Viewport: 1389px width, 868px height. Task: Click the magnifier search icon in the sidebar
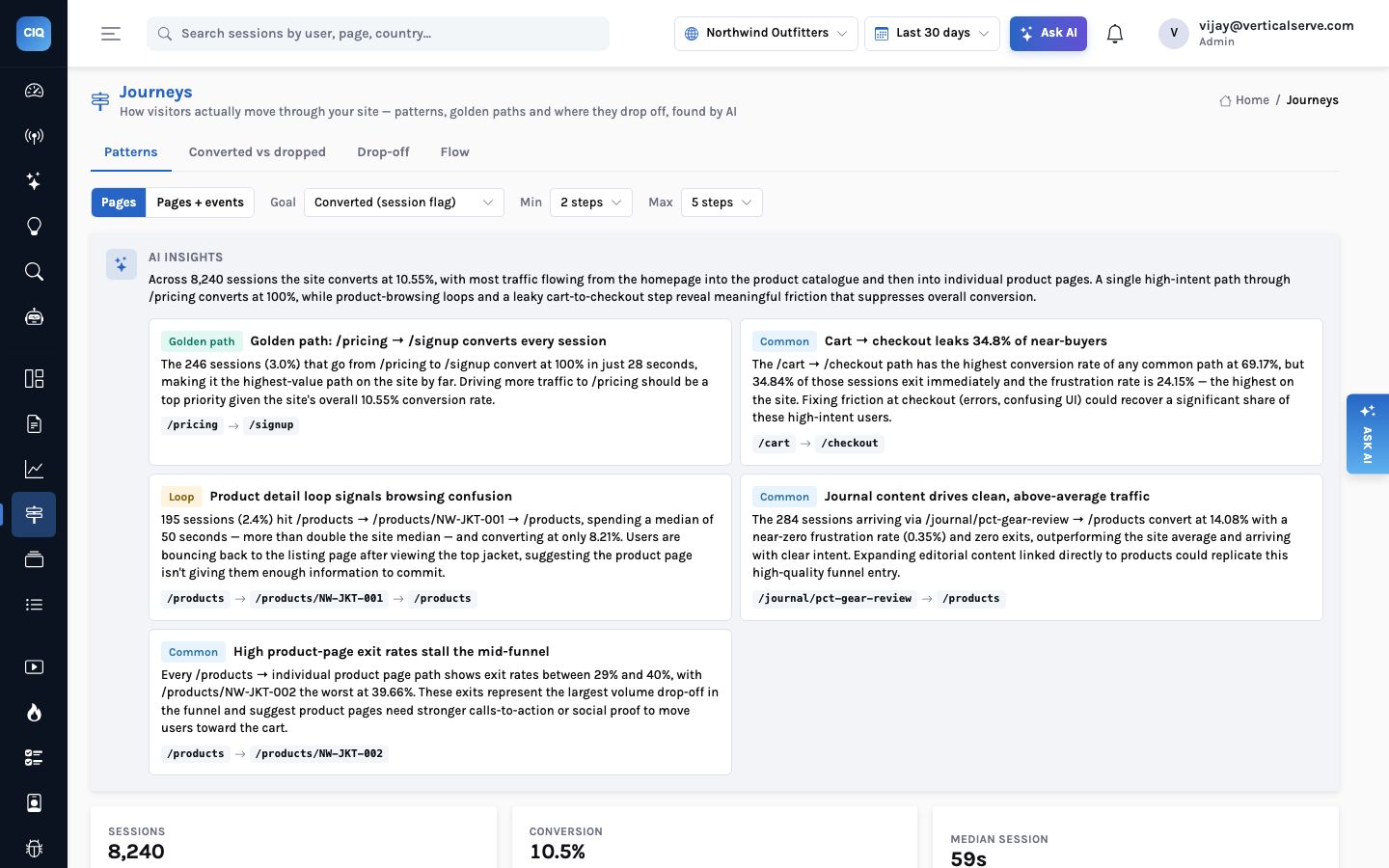tap(34, 272)
